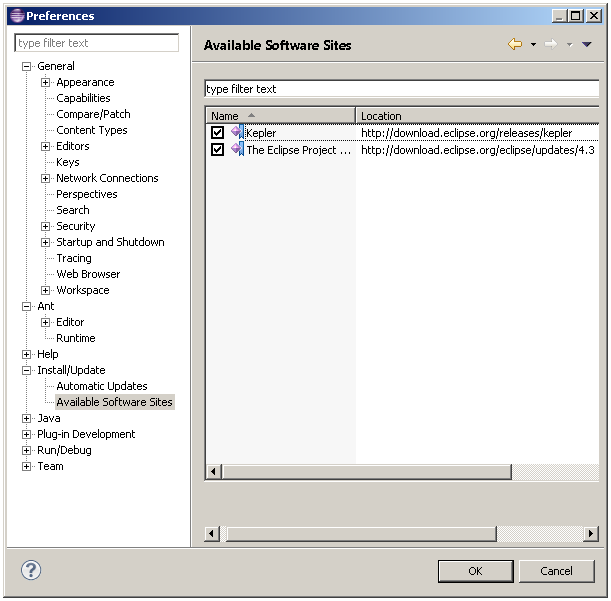Collapse the Ant tree node

(26, 306)
